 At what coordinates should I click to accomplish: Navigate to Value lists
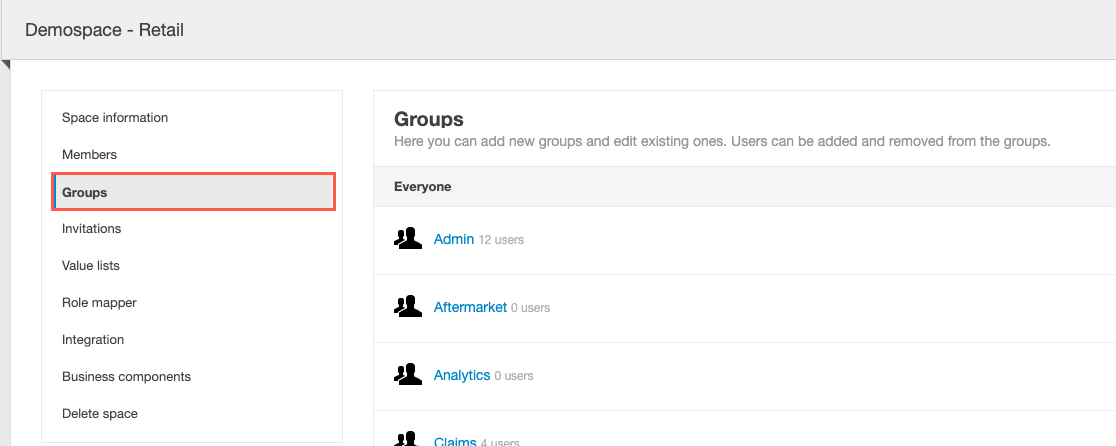[x=90, y=266]
